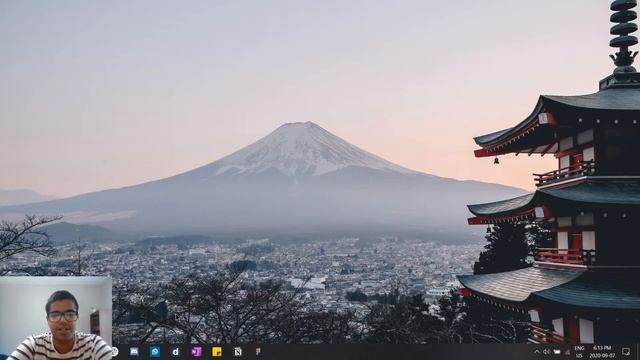Open the volume control in system tray

click(x=546, y=351)
